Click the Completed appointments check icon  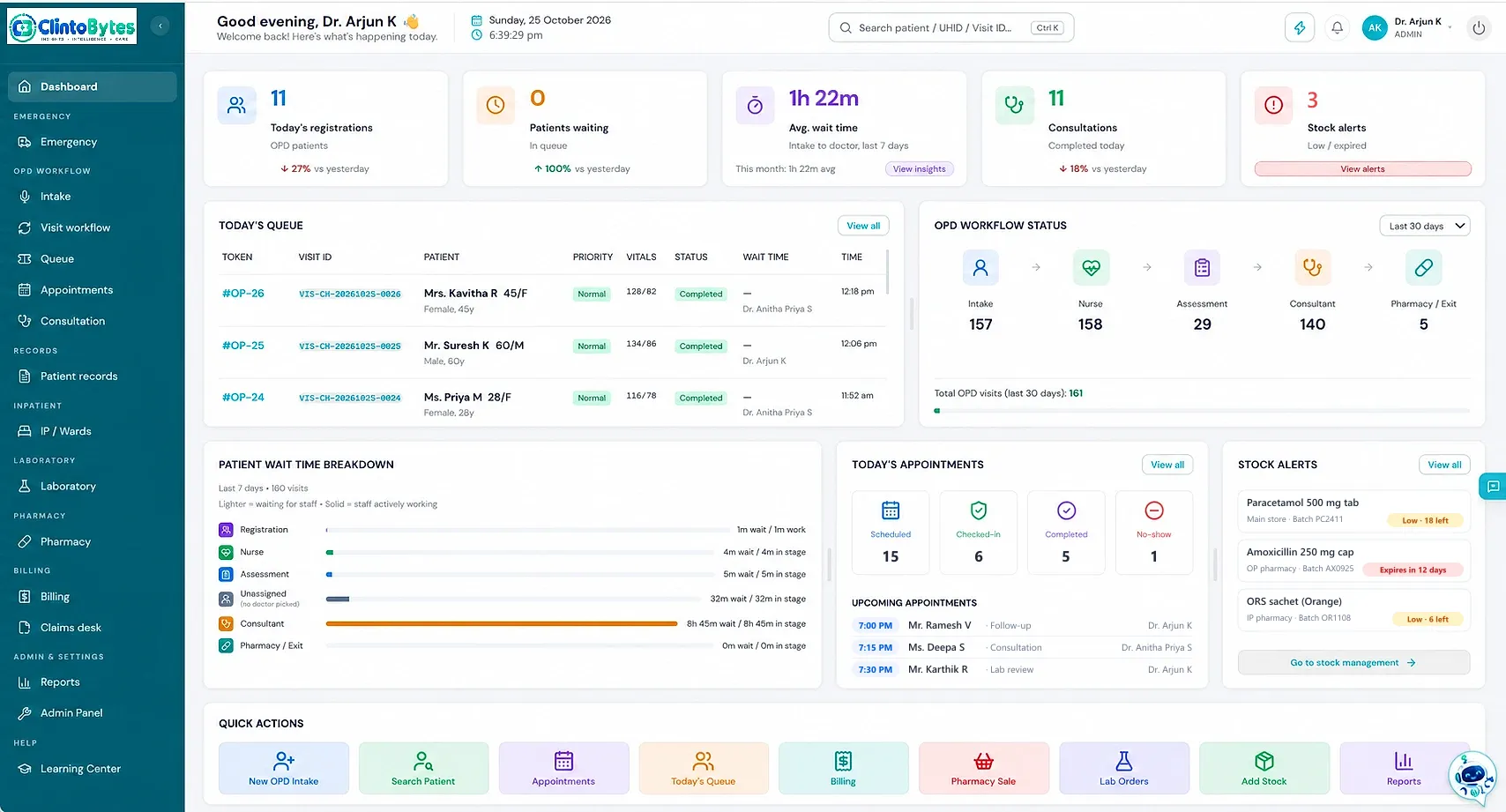(1066, 510)
